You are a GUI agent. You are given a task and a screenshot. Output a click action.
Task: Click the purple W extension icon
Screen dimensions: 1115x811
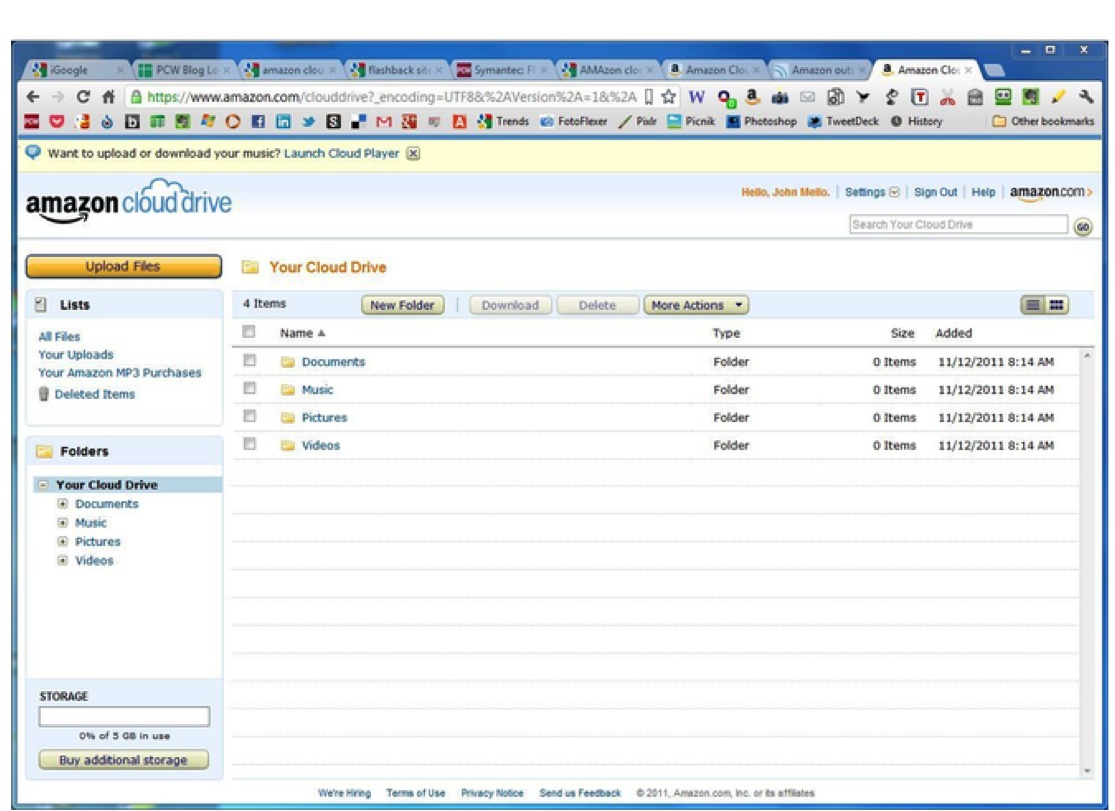point(697,97)
